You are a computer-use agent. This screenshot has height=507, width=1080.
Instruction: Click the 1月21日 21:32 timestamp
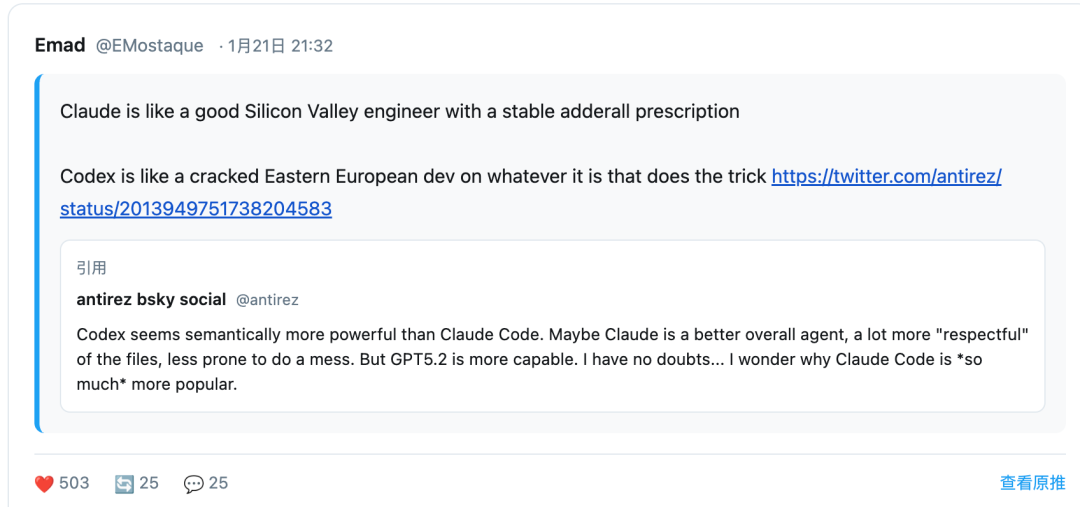coord(280,46)
